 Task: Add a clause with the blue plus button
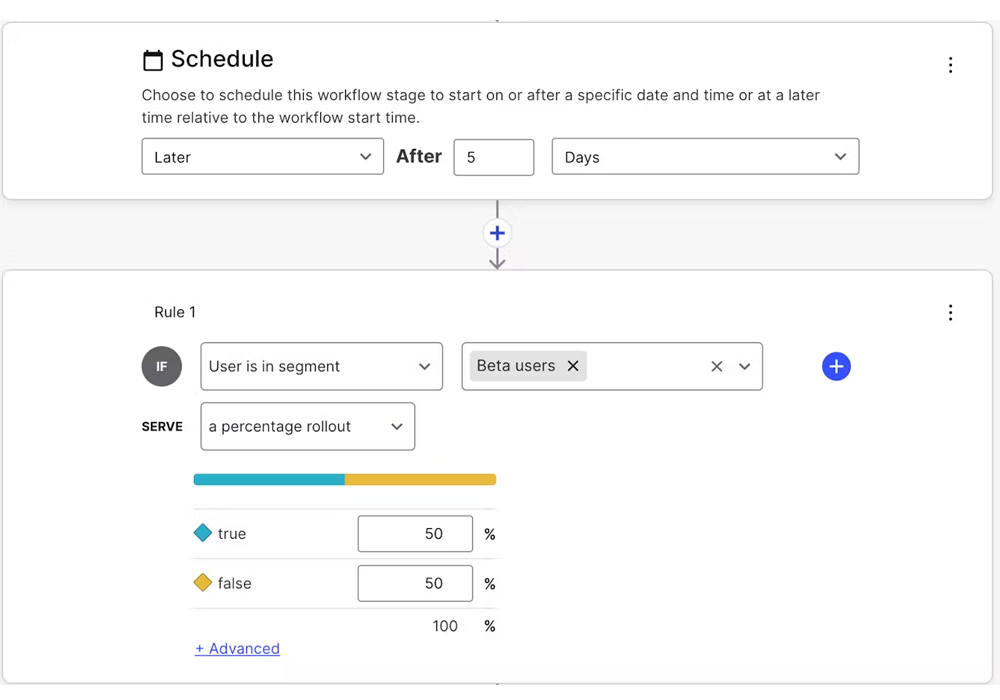pyautogui.click(x=836, y=367)
